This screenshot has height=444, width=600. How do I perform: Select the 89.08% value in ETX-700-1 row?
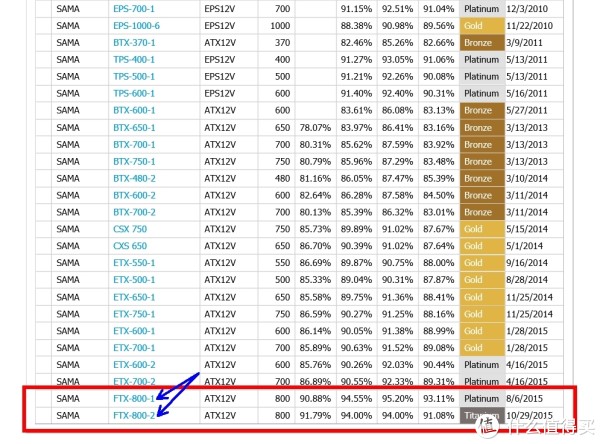coord(439,348)
